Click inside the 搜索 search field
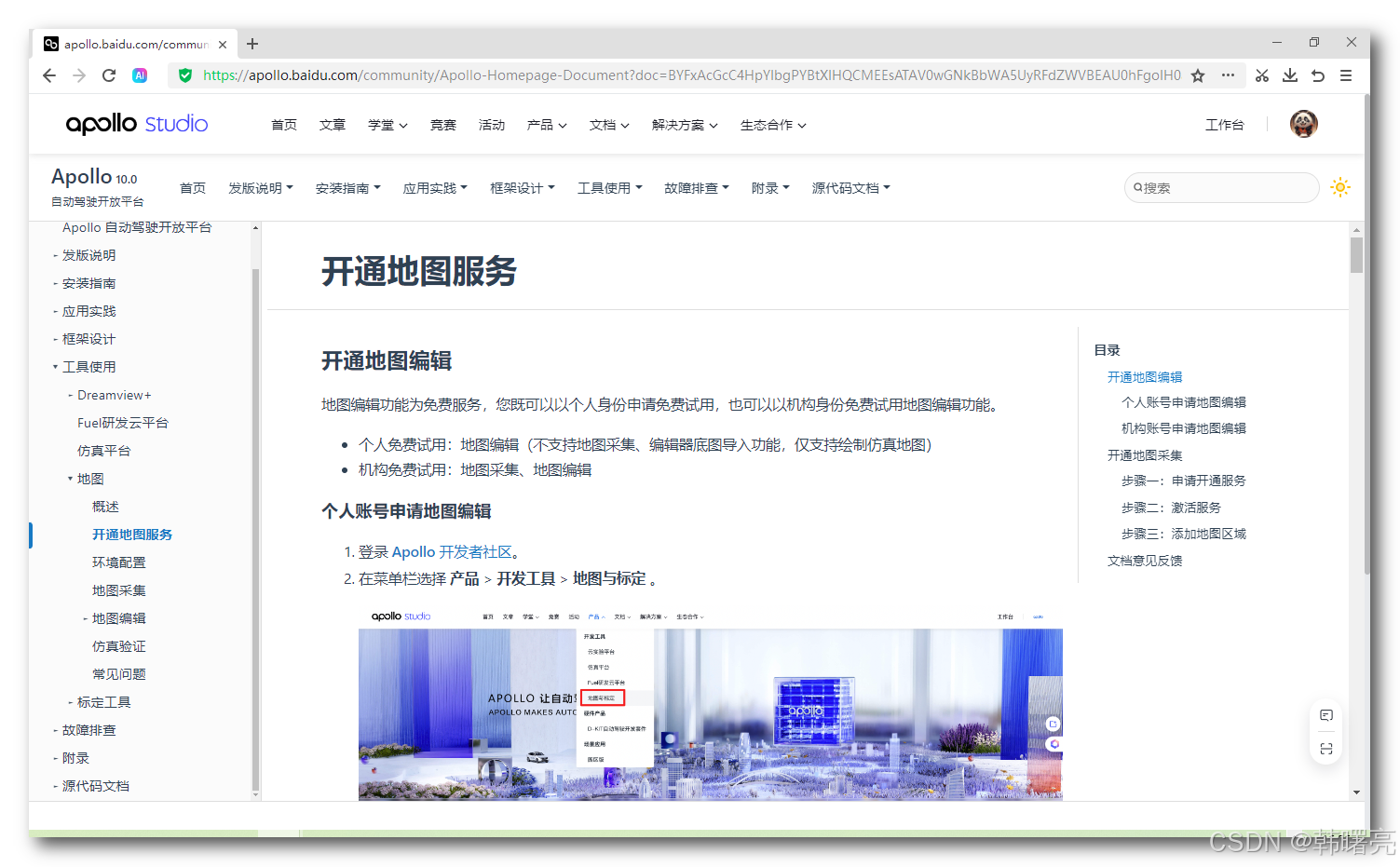 tap(1222, 187)
